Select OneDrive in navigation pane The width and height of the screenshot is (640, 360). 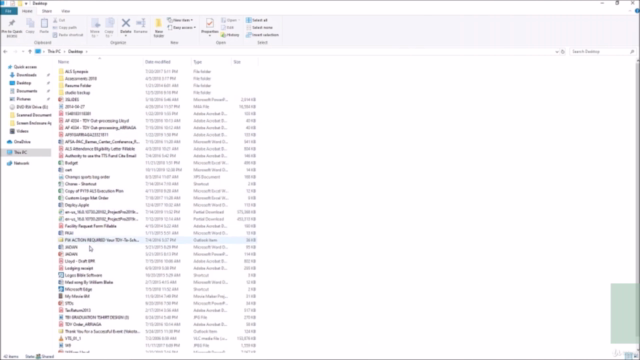(x=22, y=142)
